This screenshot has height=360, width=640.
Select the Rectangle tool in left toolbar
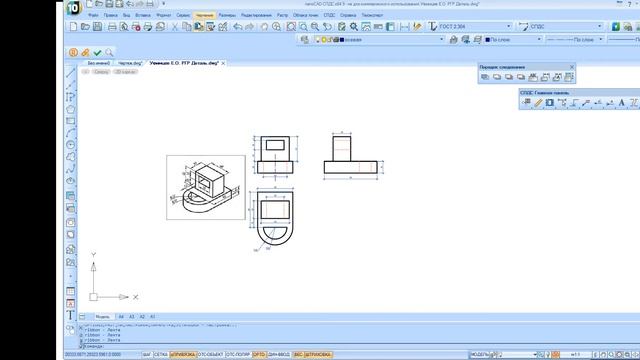[x=71, y=121]
